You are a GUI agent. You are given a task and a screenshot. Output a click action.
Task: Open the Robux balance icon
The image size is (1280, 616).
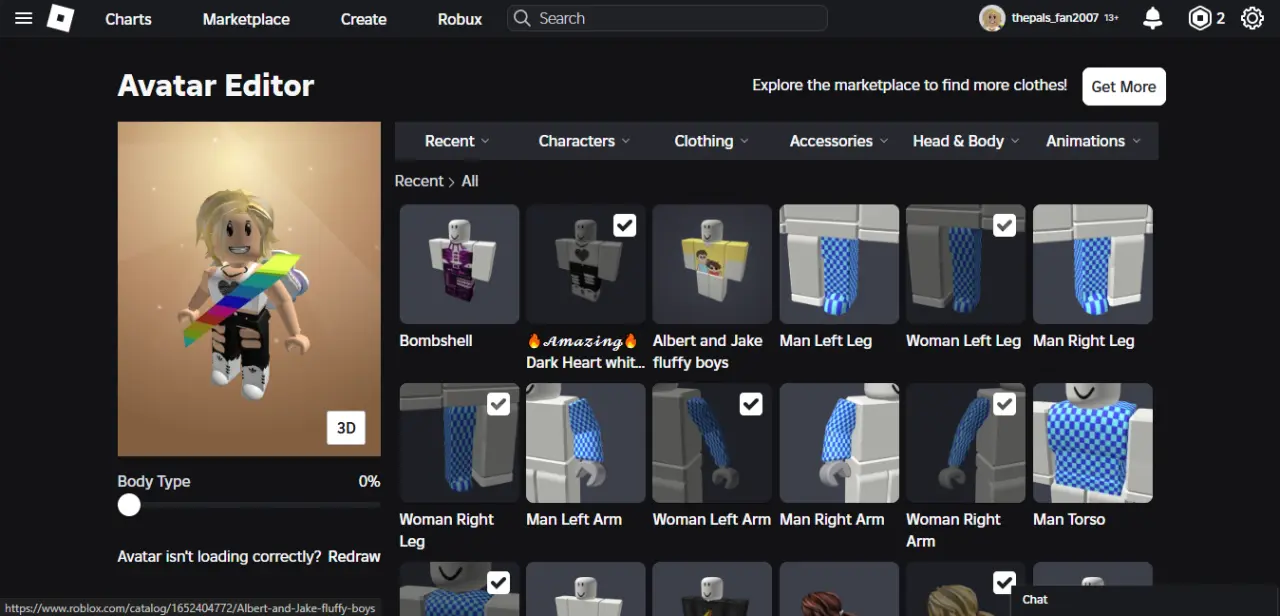tap(1199, 18)
